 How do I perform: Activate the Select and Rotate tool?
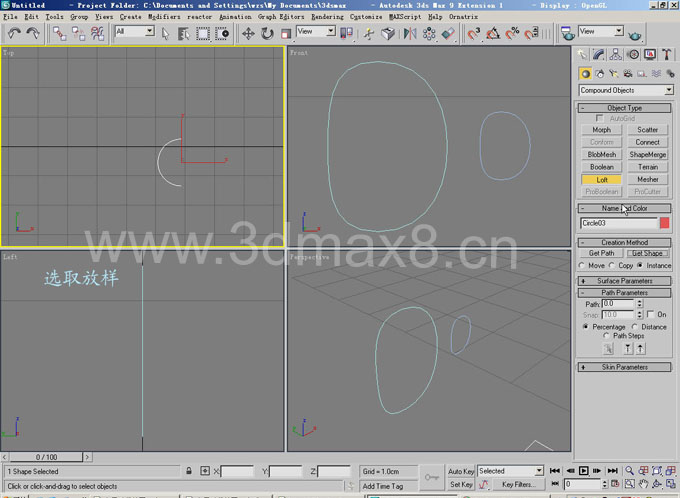click(267, 33)
